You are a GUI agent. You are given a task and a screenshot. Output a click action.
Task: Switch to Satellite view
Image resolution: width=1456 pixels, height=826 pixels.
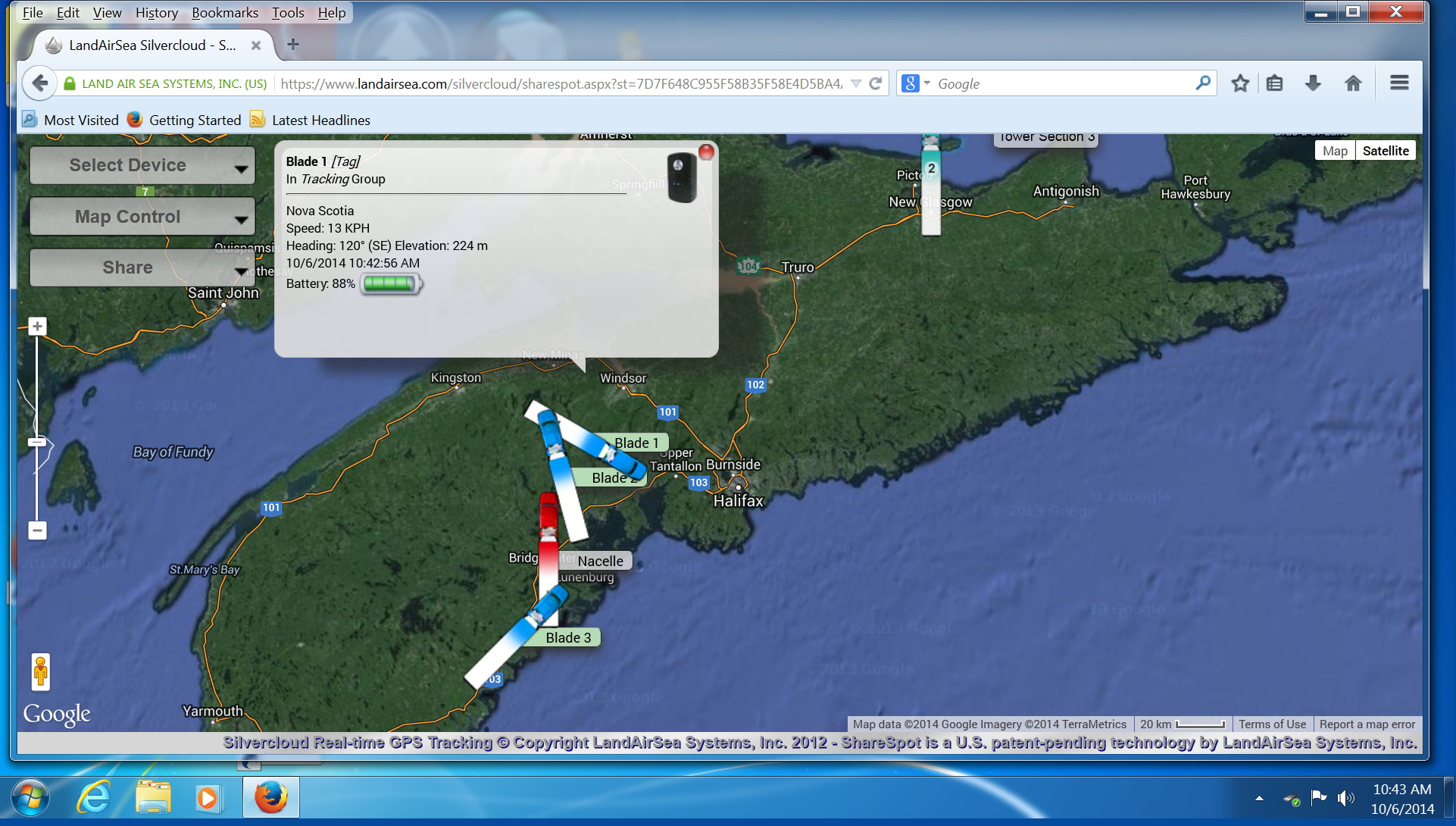pyautogui.click(x=1386, y=151)
